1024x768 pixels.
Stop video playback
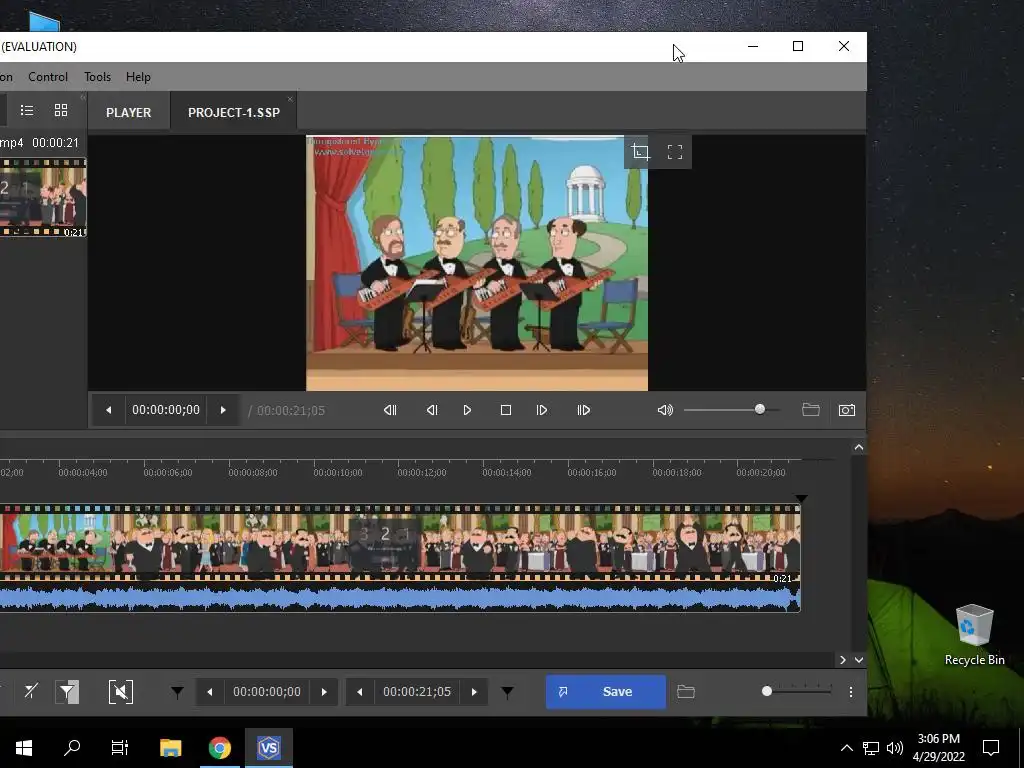coord(505,410)
